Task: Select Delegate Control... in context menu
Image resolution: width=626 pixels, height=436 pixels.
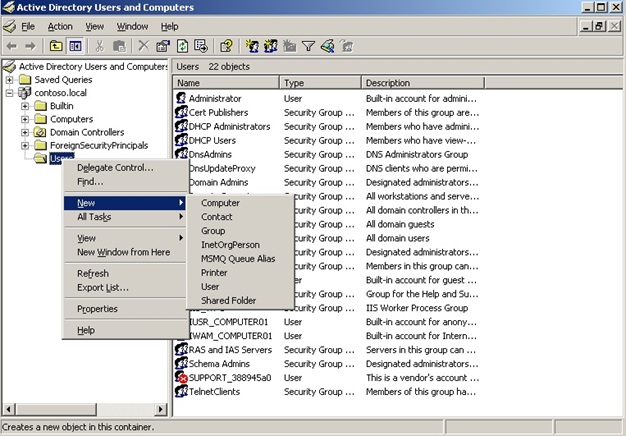Action: tap(125, 168)
